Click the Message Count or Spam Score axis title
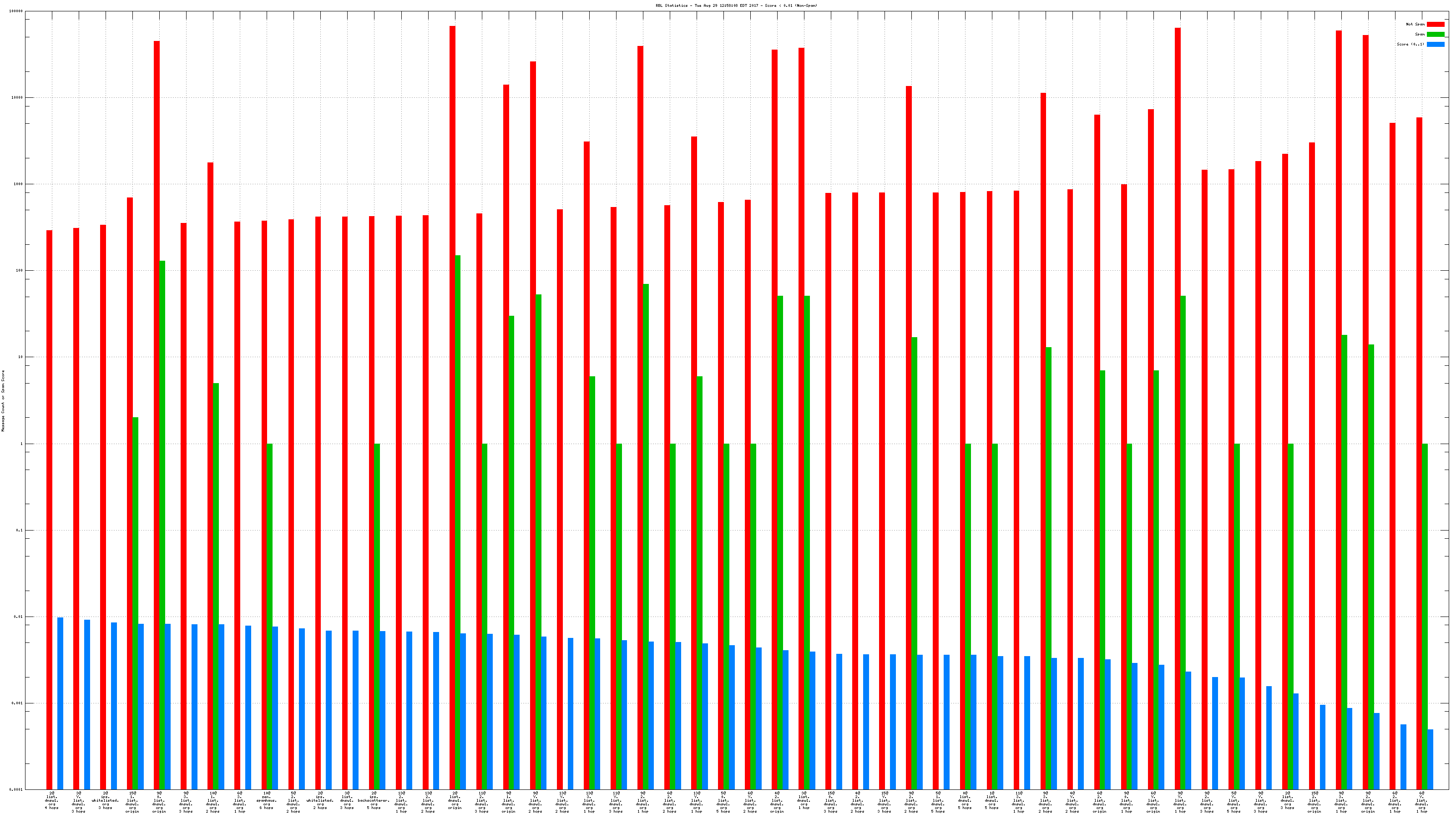 click(x=3, y=401)
